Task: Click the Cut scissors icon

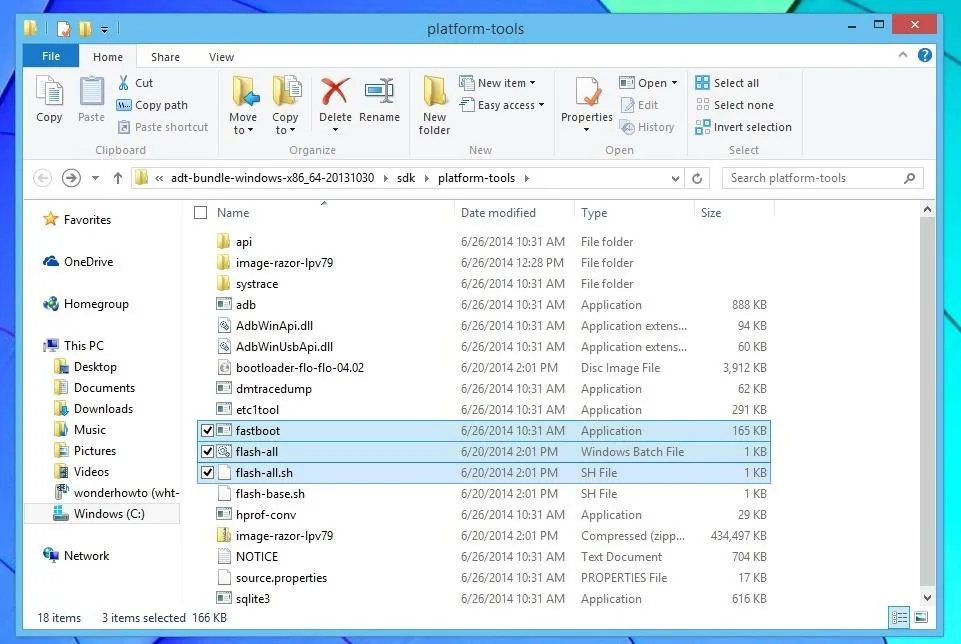Action: [x=124, y=83]
